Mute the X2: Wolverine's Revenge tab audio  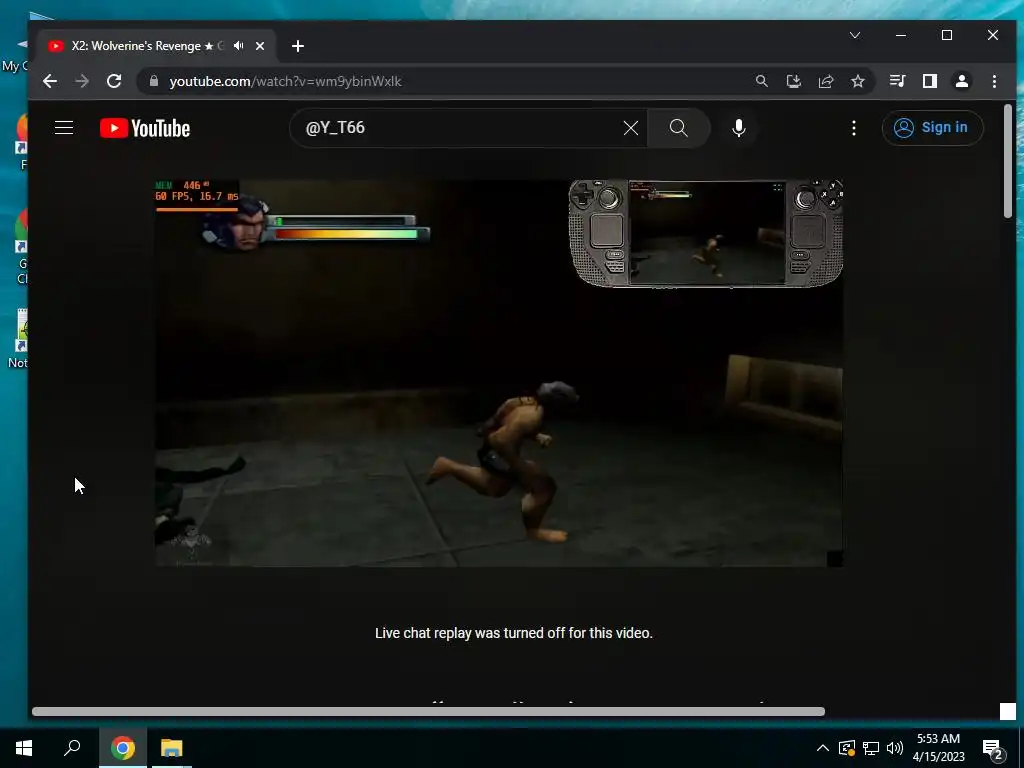tap(239, 46)
